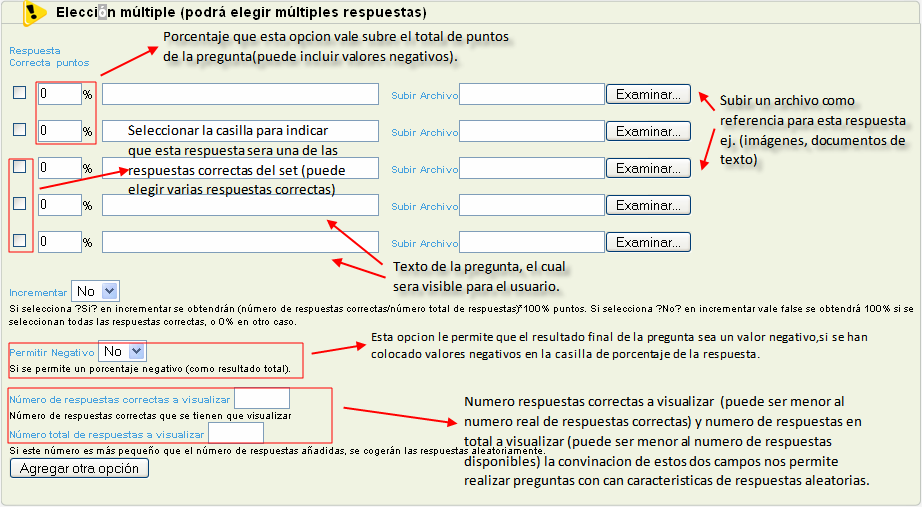Tick the third answer's correct checkbox
Viewport: 922px width, 507px height.
pyautogui.click(x=19, y=166)
